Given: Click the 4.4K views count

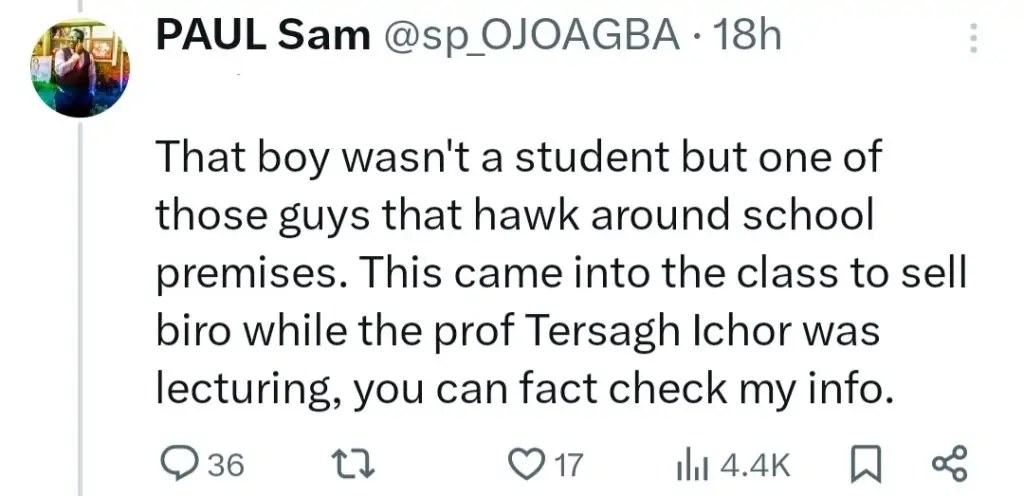Looking at the screenshot, I should (x=755, y=465).
